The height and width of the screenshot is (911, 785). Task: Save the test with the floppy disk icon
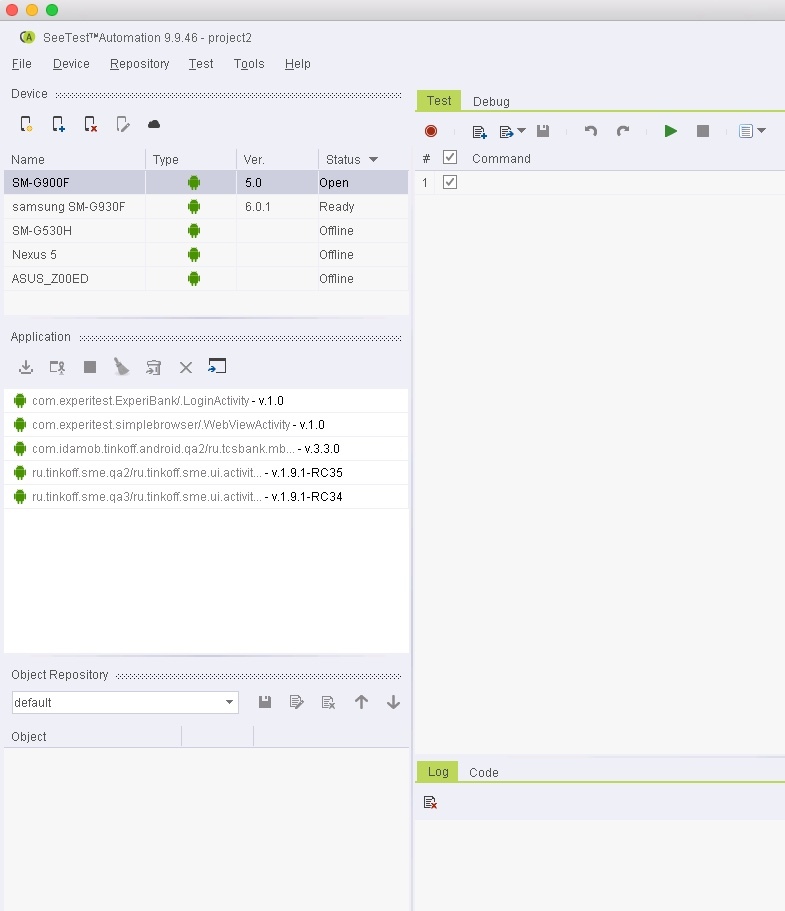(543, 131)
